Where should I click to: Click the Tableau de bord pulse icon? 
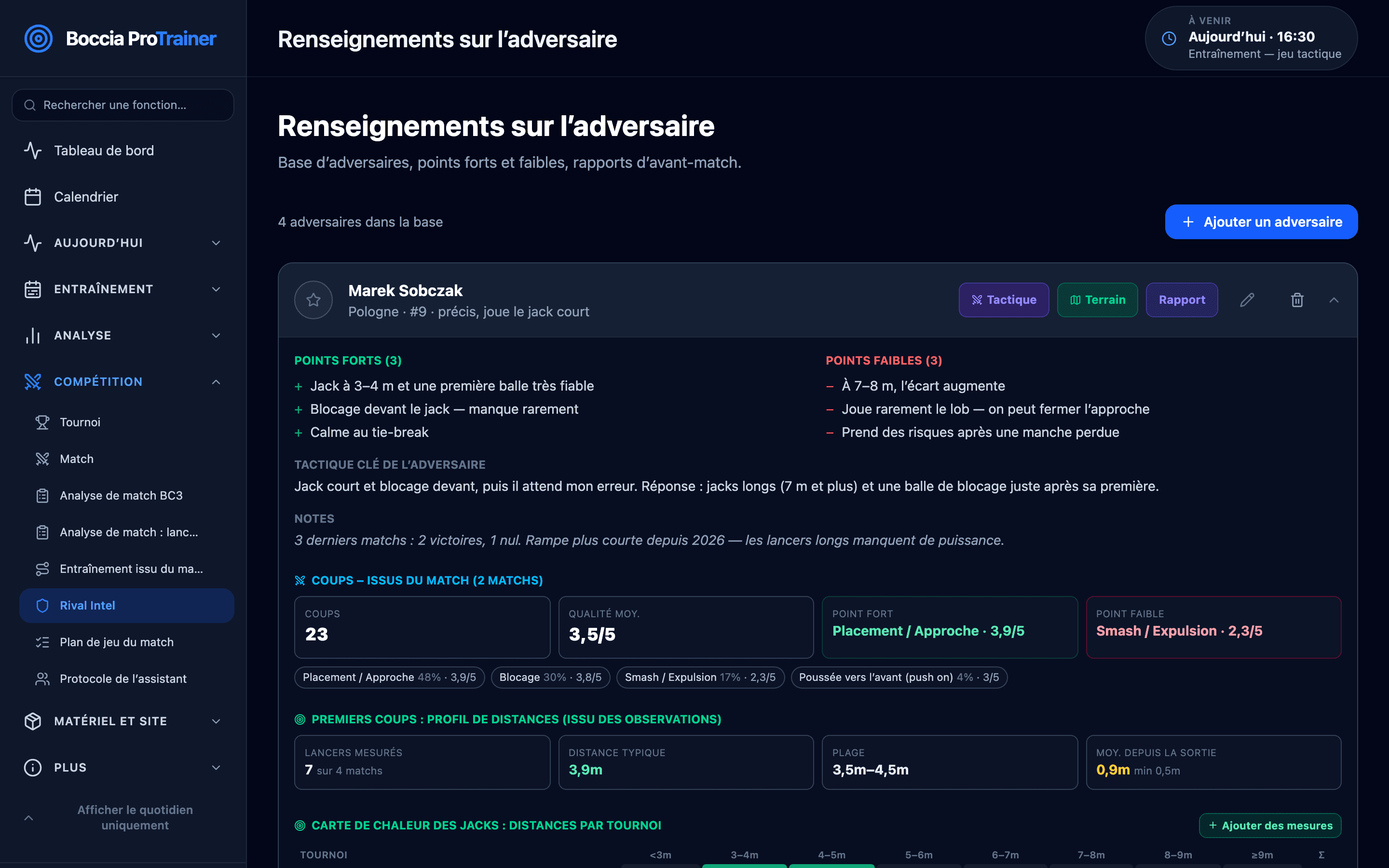[x=33, y=150]
